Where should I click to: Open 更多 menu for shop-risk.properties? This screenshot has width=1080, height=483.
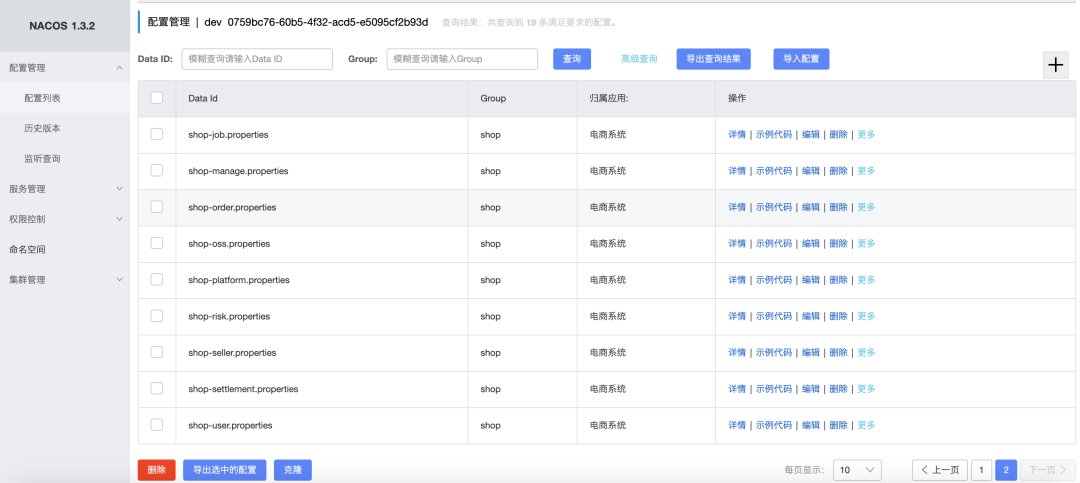pyautogui.click(x=866, y=316)
